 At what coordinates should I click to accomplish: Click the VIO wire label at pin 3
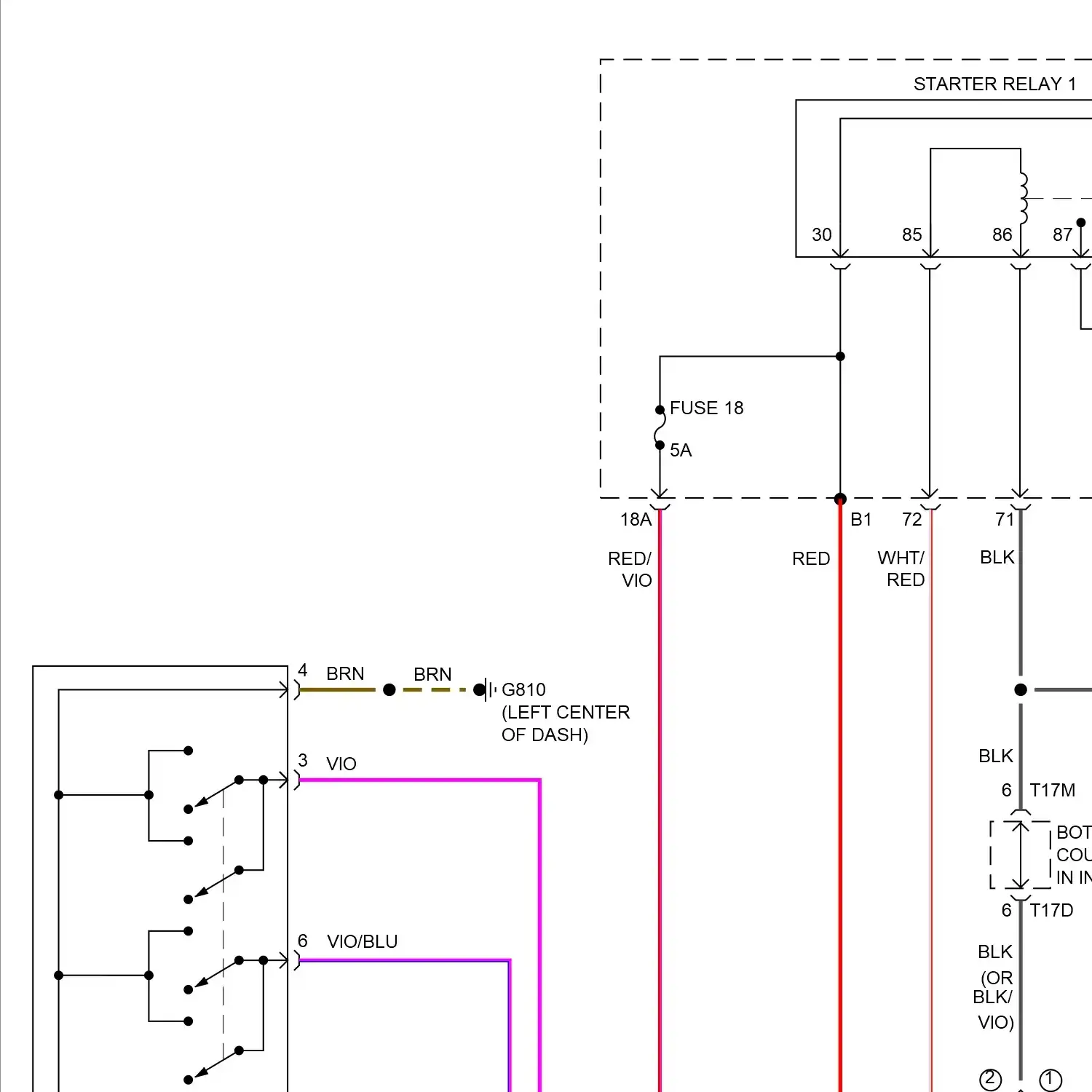(341, 764)
